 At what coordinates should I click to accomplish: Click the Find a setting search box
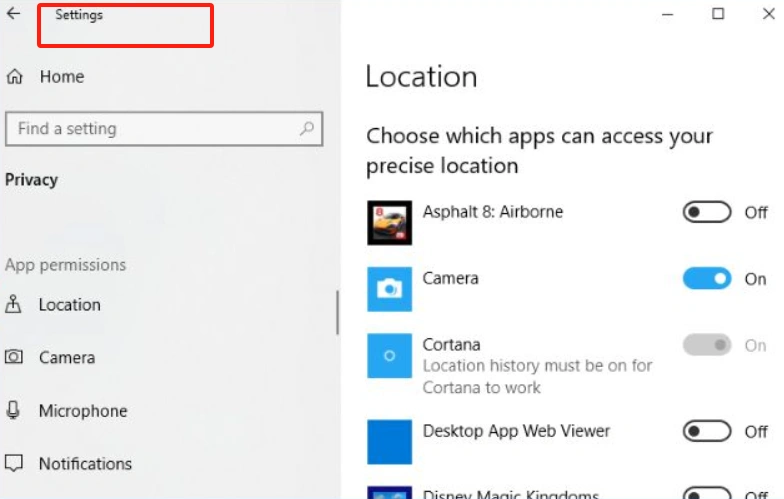point(150,129)
